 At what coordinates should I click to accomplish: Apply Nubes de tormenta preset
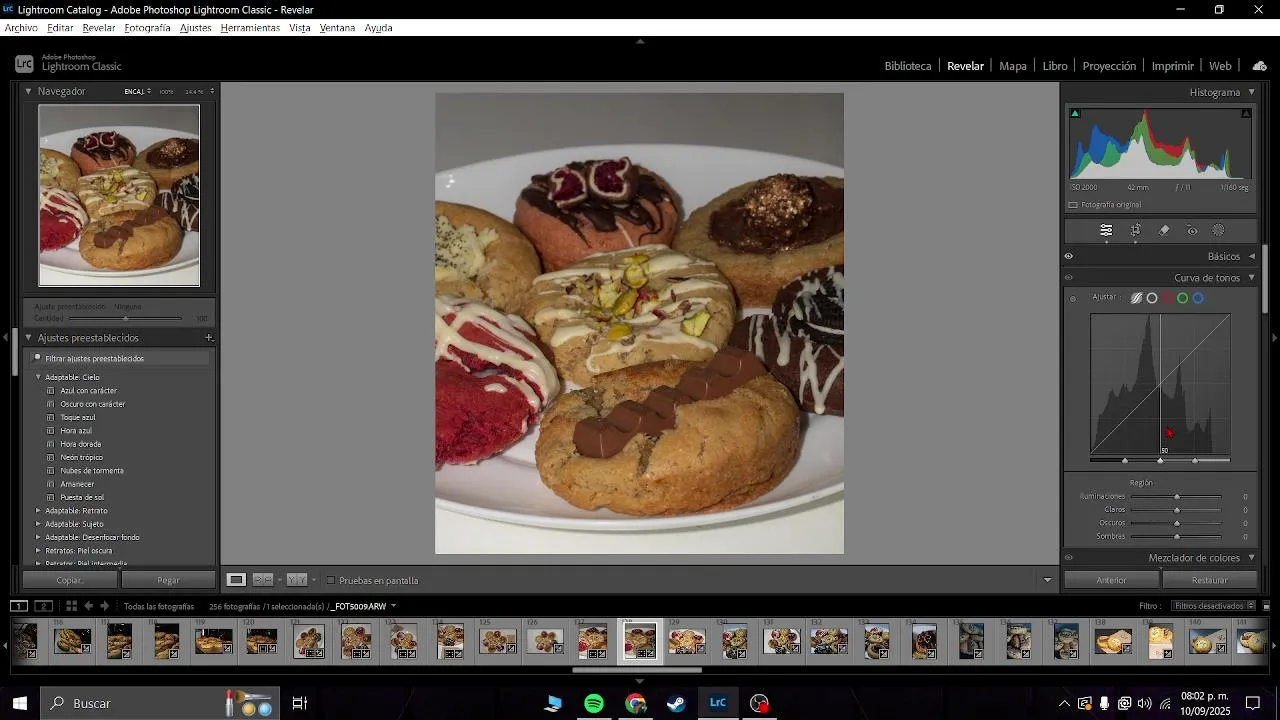click(x=92, y=471)
